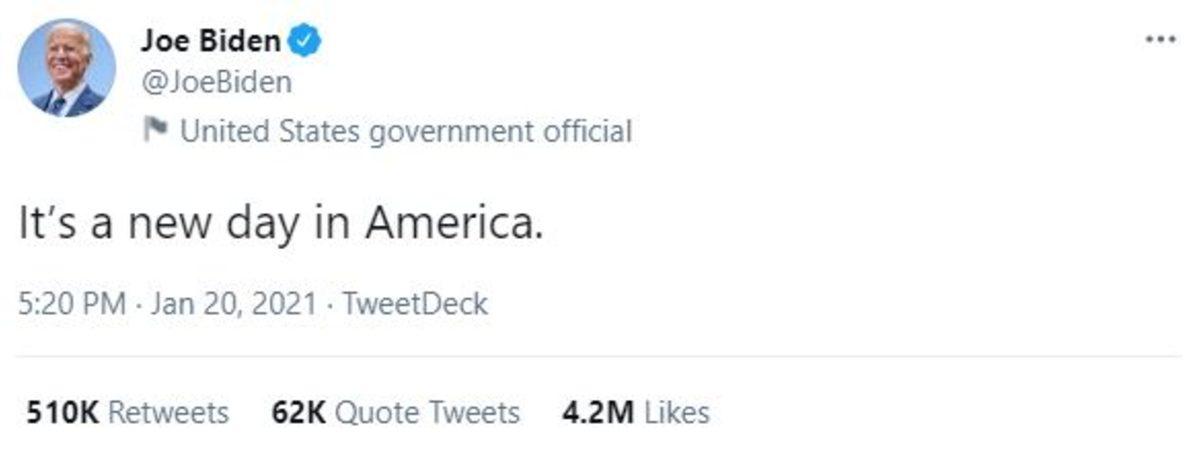Open the @JoeBiden handle link

coord(217,82)
